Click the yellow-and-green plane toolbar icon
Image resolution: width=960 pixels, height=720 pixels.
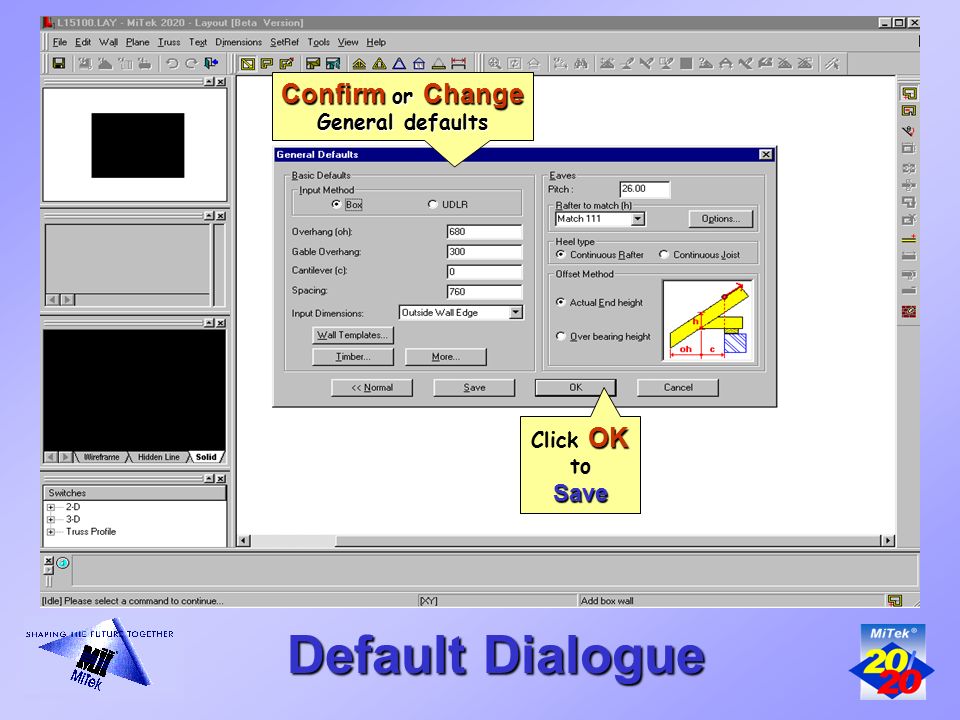313,63
